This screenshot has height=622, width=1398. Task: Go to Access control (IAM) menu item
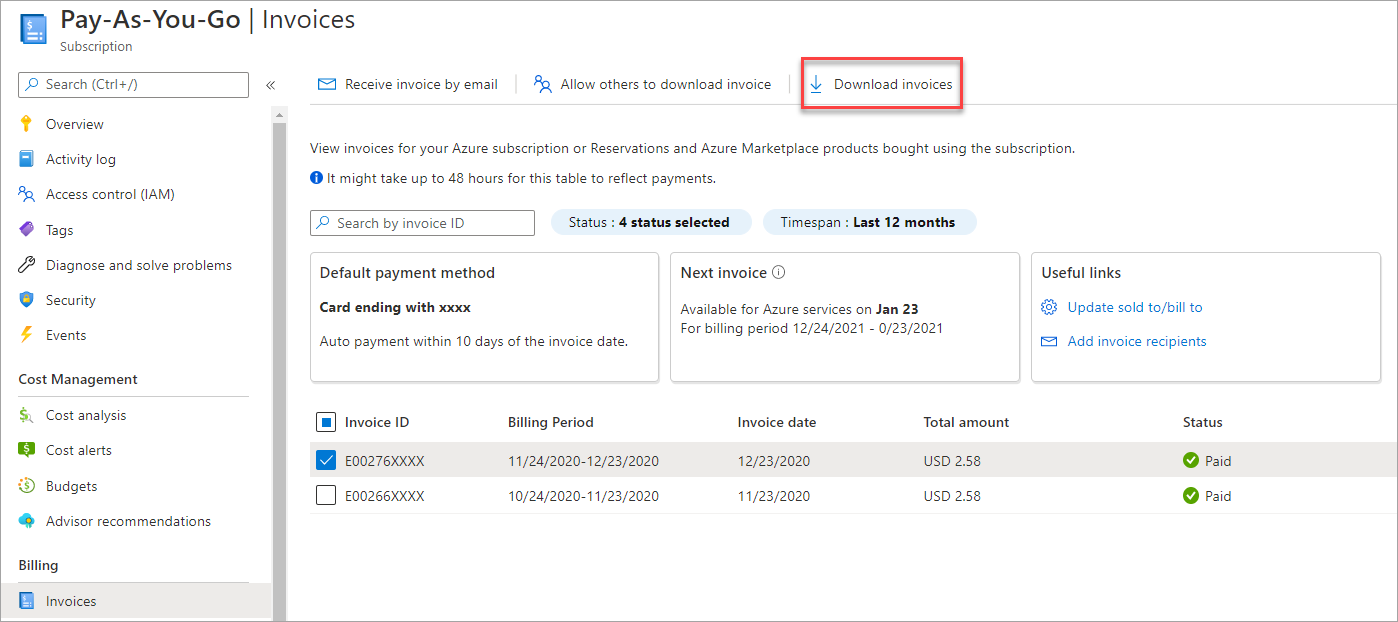(110, 194)
